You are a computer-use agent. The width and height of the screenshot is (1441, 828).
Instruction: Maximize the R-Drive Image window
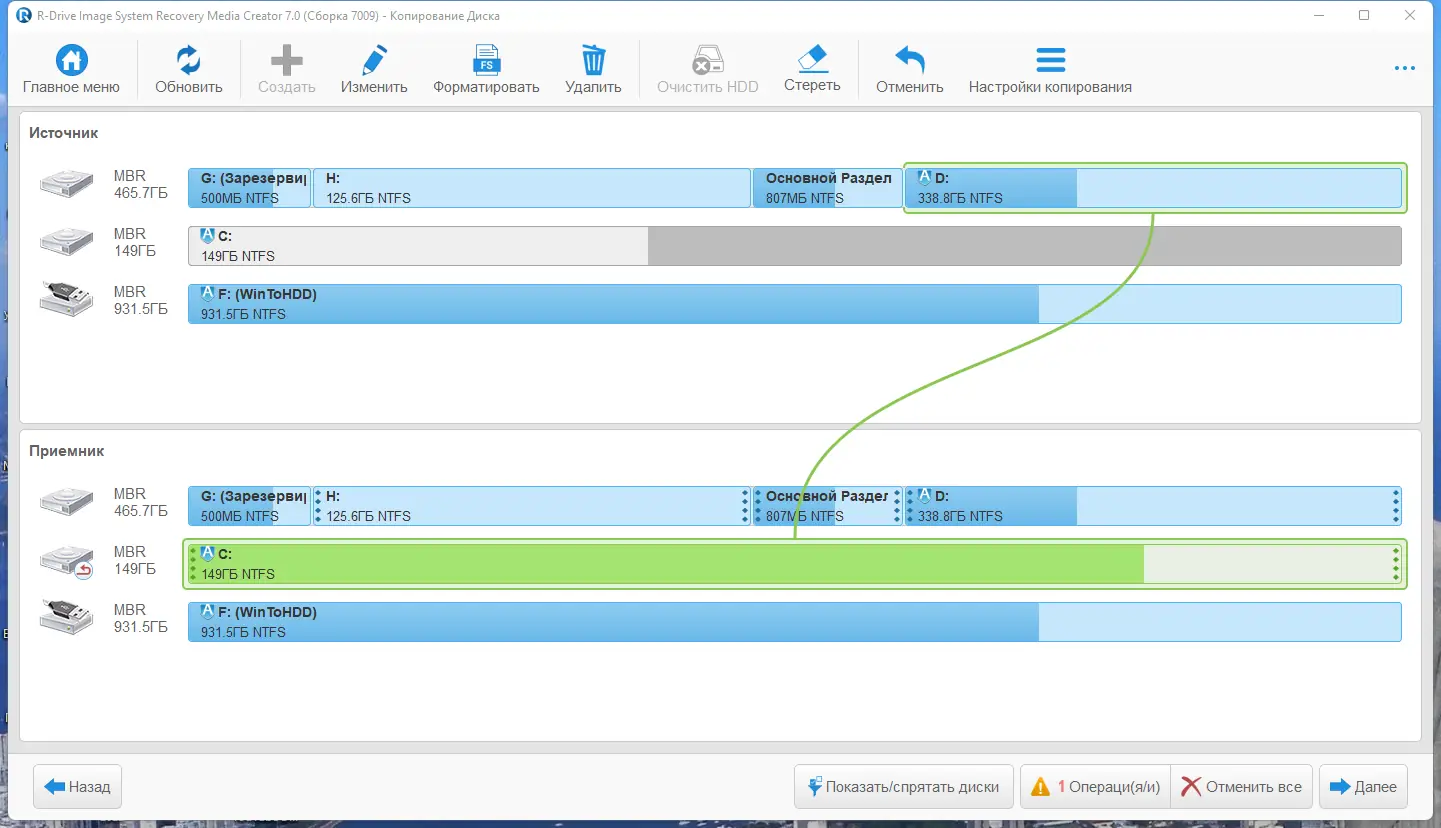pos(1364,15)
